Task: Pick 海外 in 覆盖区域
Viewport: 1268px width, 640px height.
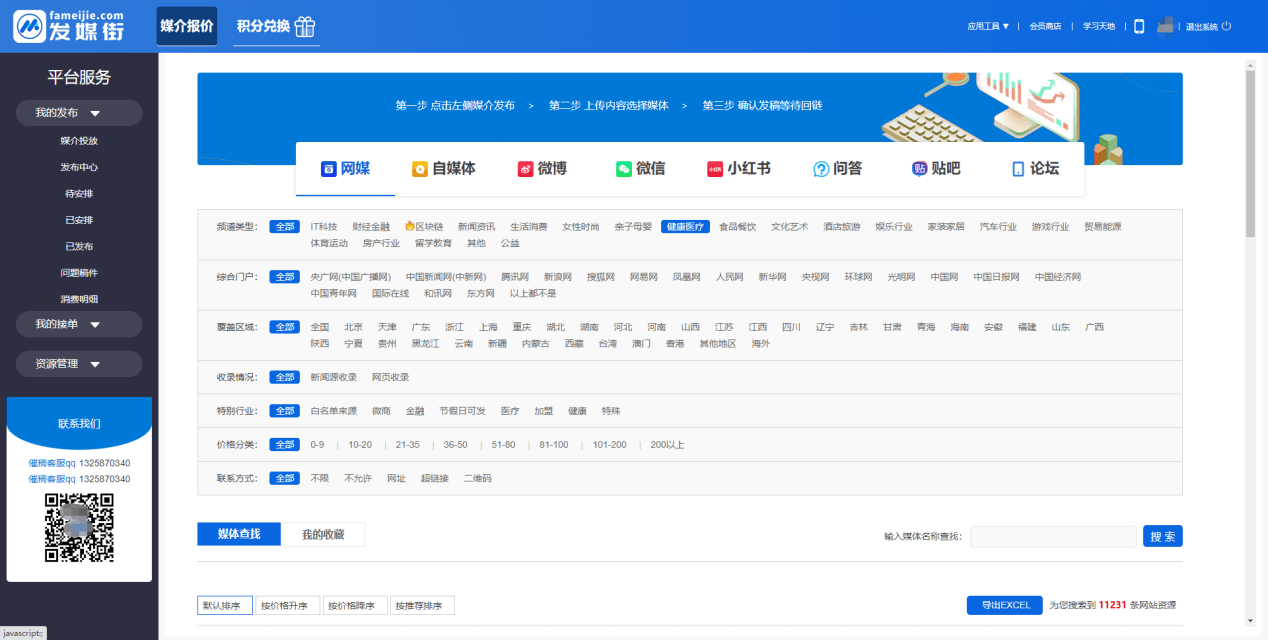Action: [761, 343]
